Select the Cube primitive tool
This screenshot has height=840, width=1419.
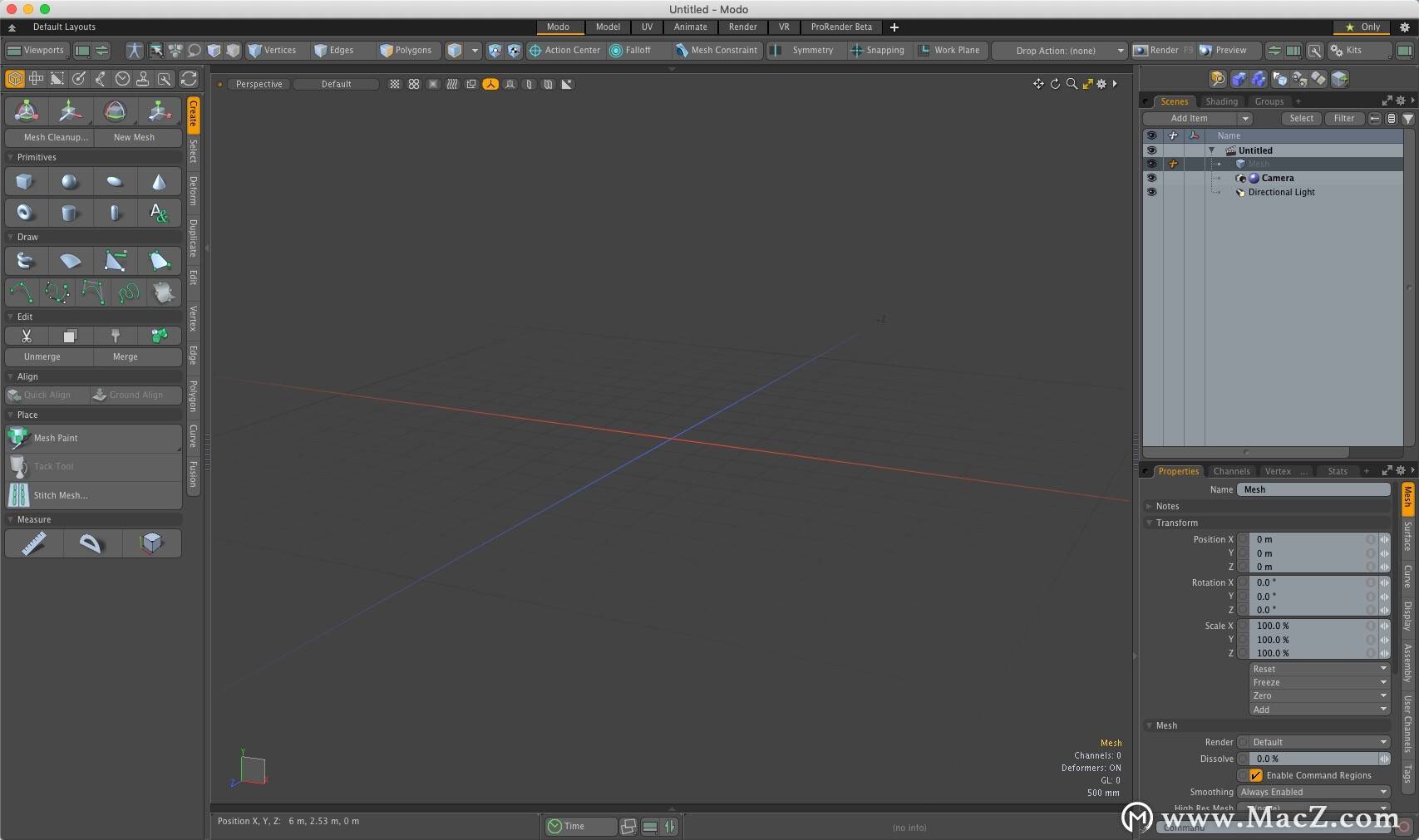pos(25,181)
